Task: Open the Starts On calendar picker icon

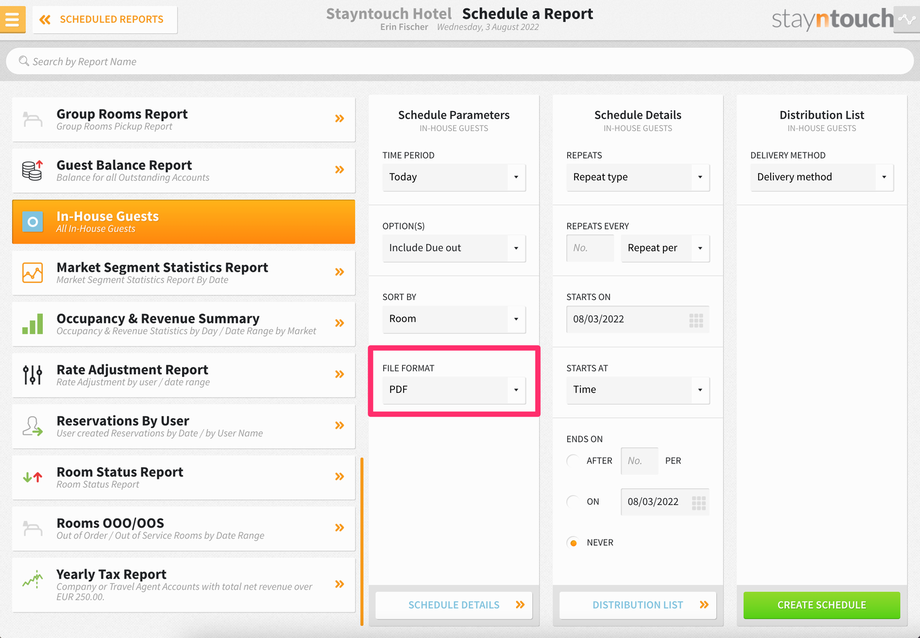Action: 696,320
